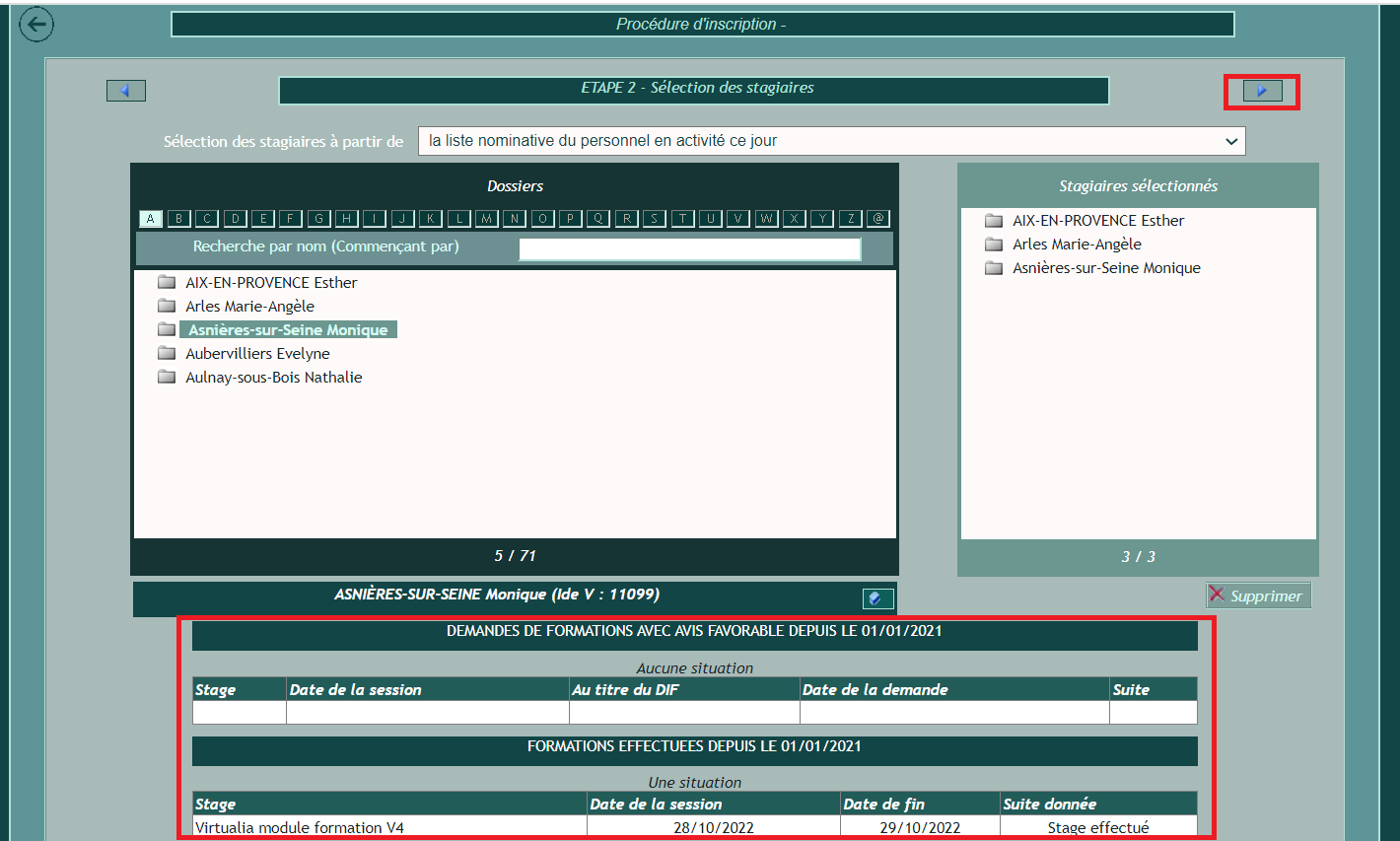This screenshot has height=841, width=1400.
Task: Click folder icon beside Aulnay-sous-Bois Nathalie
Action: pyautogui.click(x=167, y=377)
